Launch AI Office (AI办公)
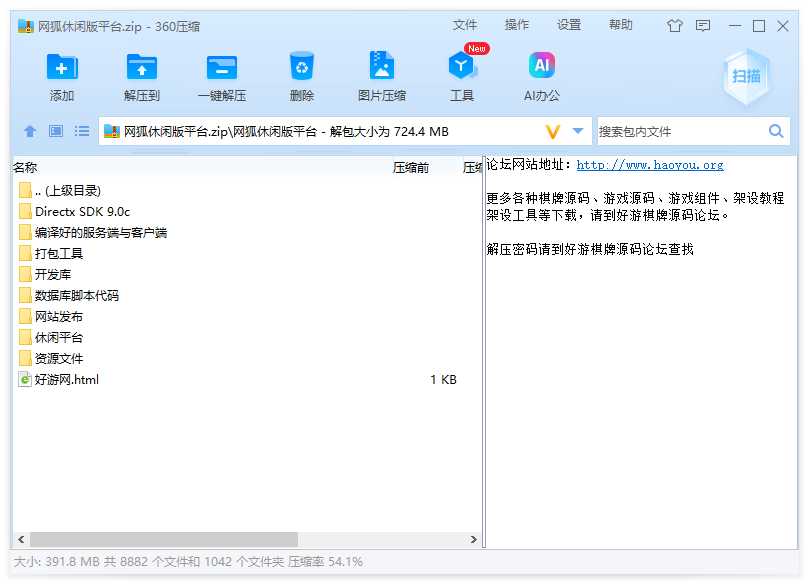This screenshot has width=809, height=584. click(x=542, y=66)
